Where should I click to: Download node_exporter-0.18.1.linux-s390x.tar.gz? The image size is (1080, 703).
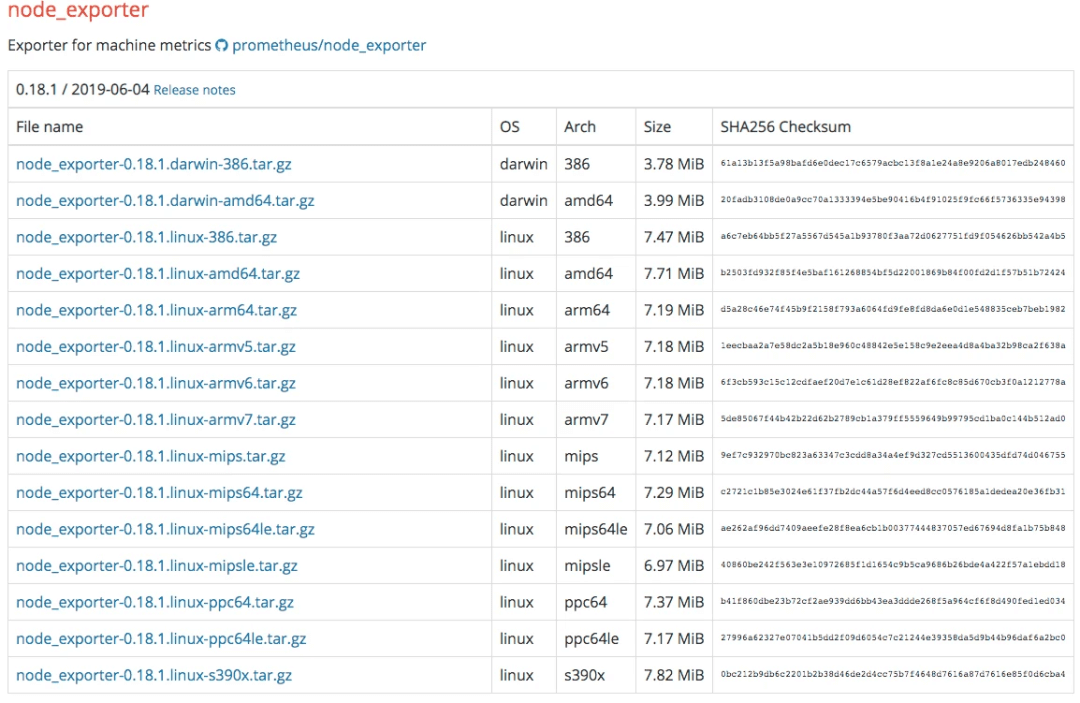(x=154, y=675)
